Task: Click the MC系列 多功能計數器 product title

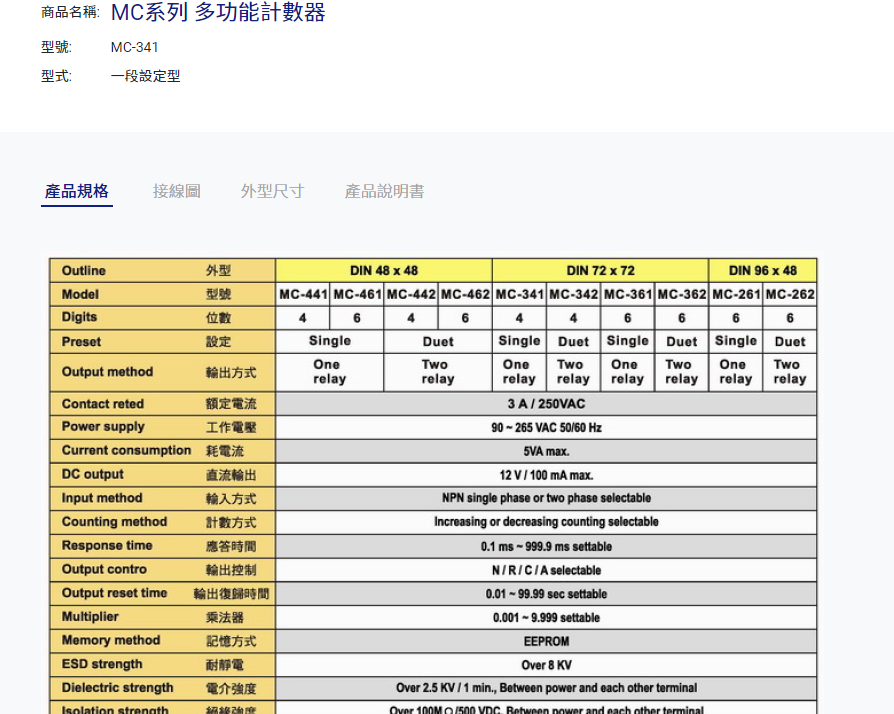Action: pyautogui.click(x=218, y=13)
